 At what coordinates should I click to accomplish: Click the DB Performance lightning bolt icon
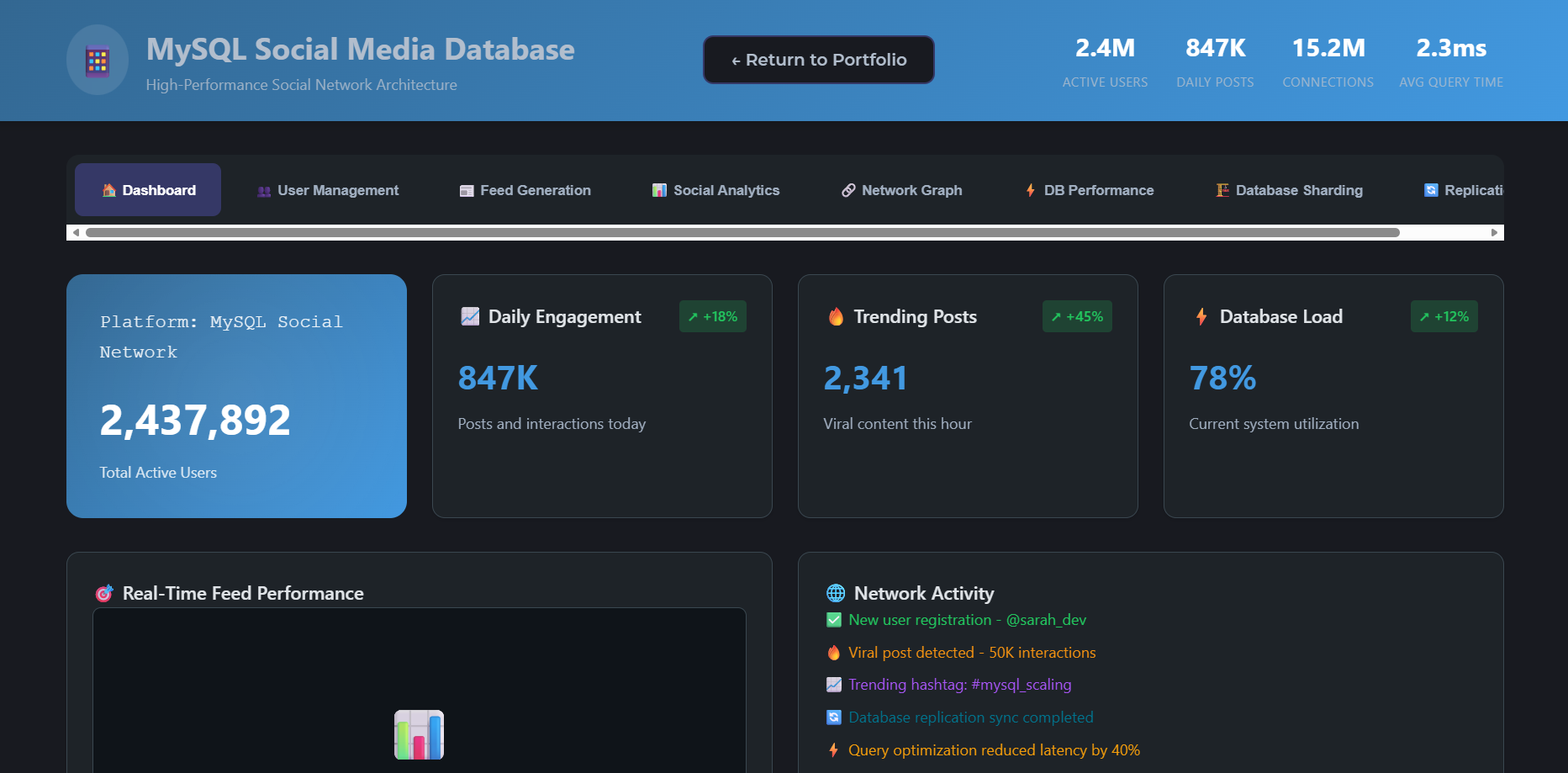point(1030,189)
